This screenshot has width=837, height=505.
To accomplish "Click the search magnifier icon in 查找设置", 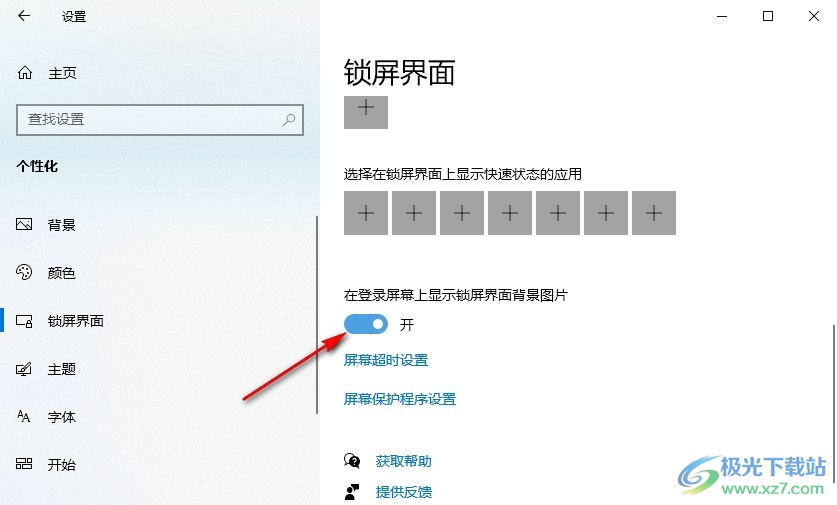I will (x=289, y=120).
